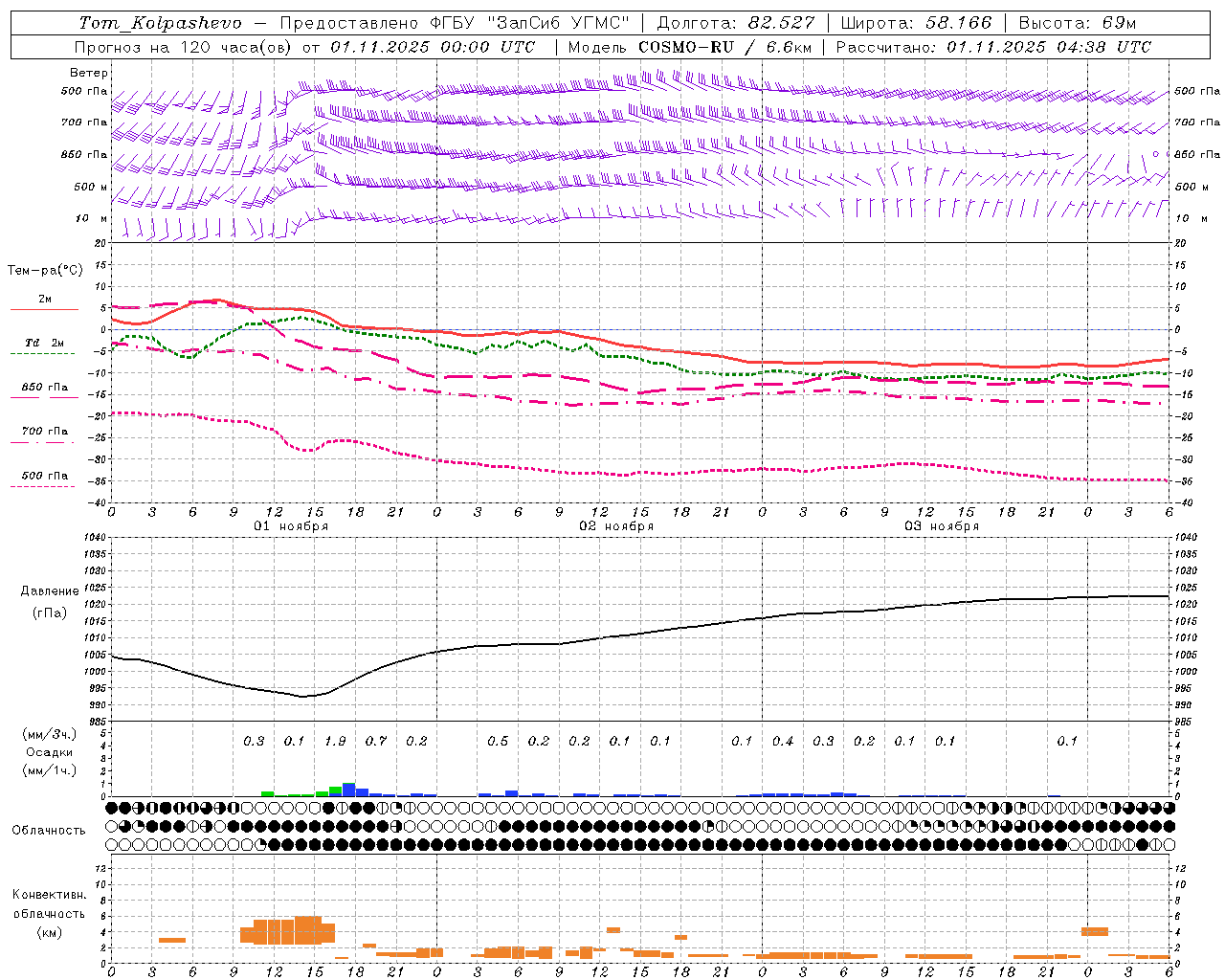Click the 2м temperature legend entry
Viewport: 1225px width, 980px height.
[x=45, y=300]
